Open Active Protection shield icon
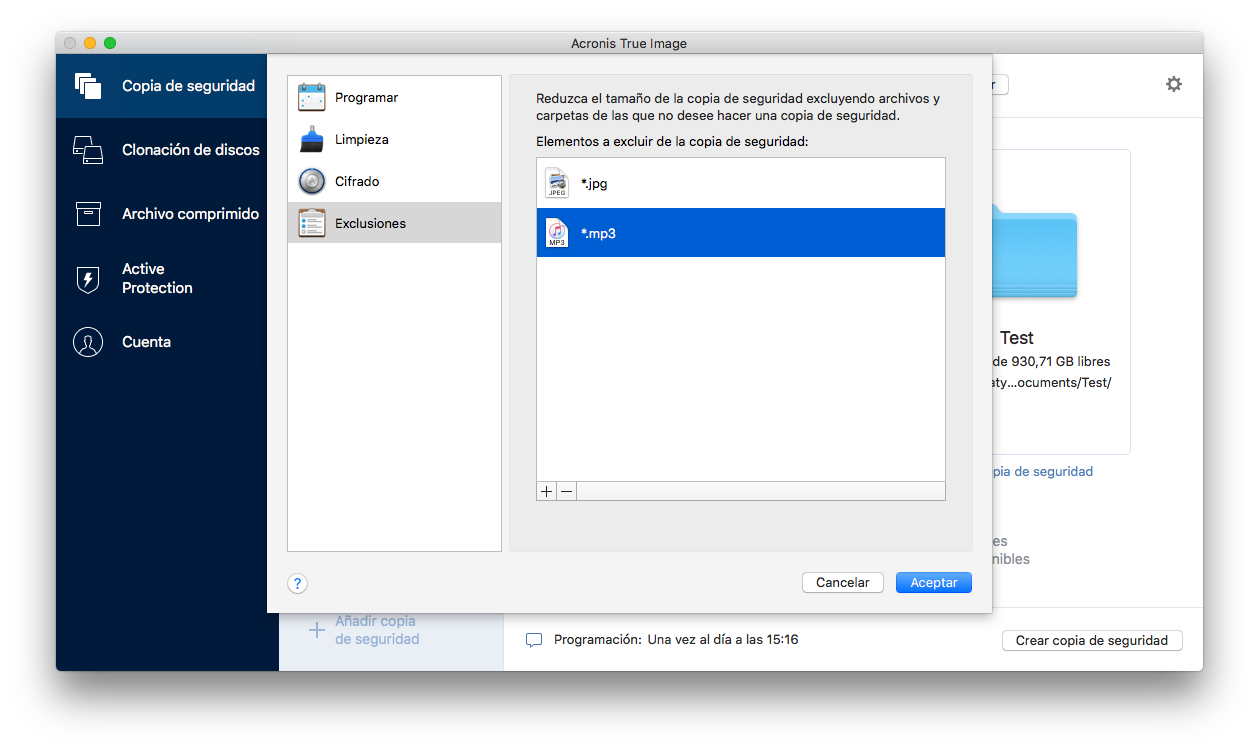 point(88,279)
